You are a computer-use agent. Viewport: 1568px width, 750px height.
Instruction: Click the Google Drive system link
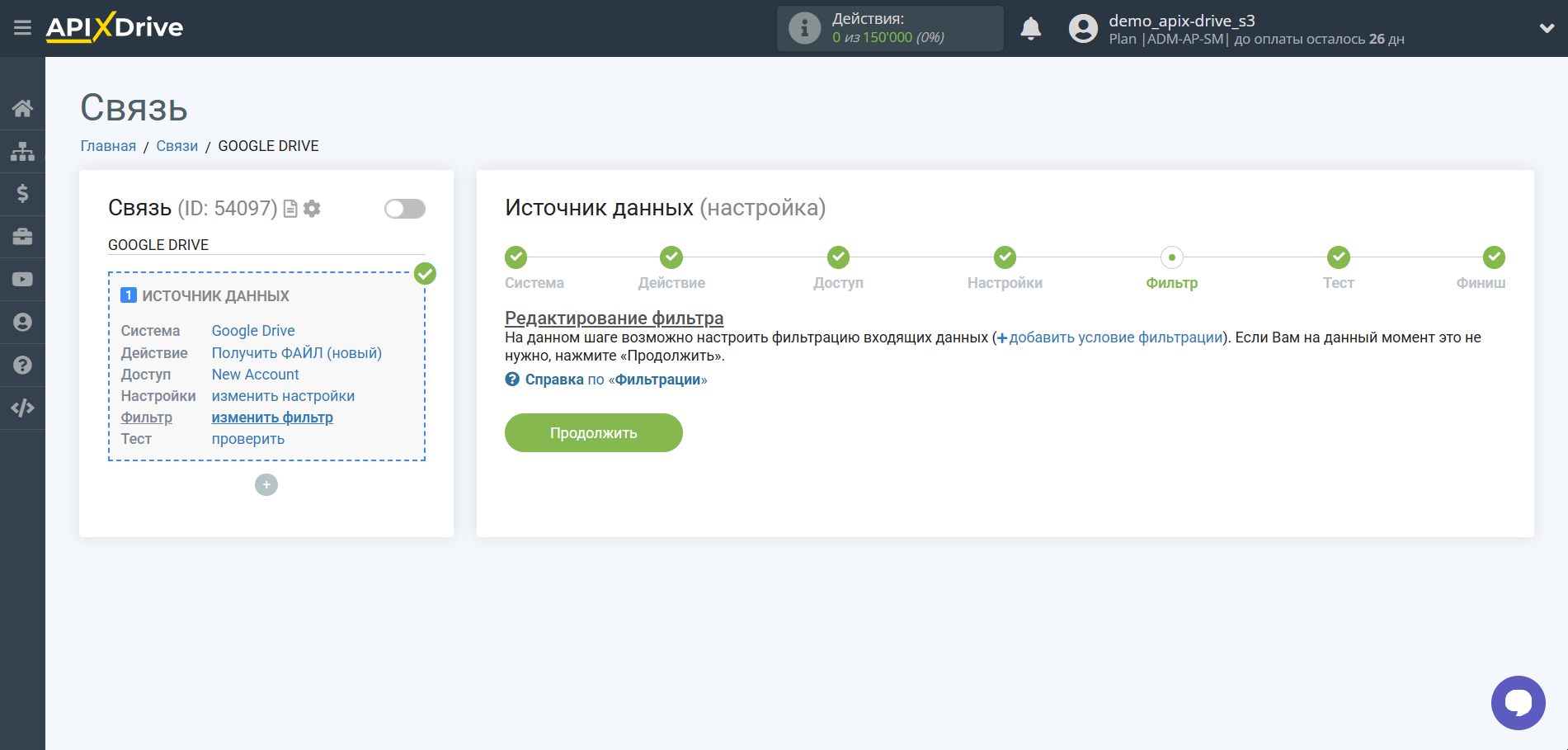pyautogui.click(x=253, y=331)
